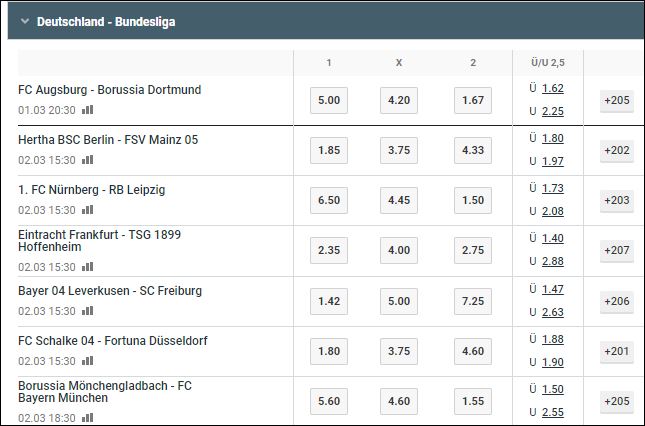Image resolution: width=645 pixels, height=426 pixels.
Task: Open statistics icon for FC Augsburg match
Action: coord(87,110)
